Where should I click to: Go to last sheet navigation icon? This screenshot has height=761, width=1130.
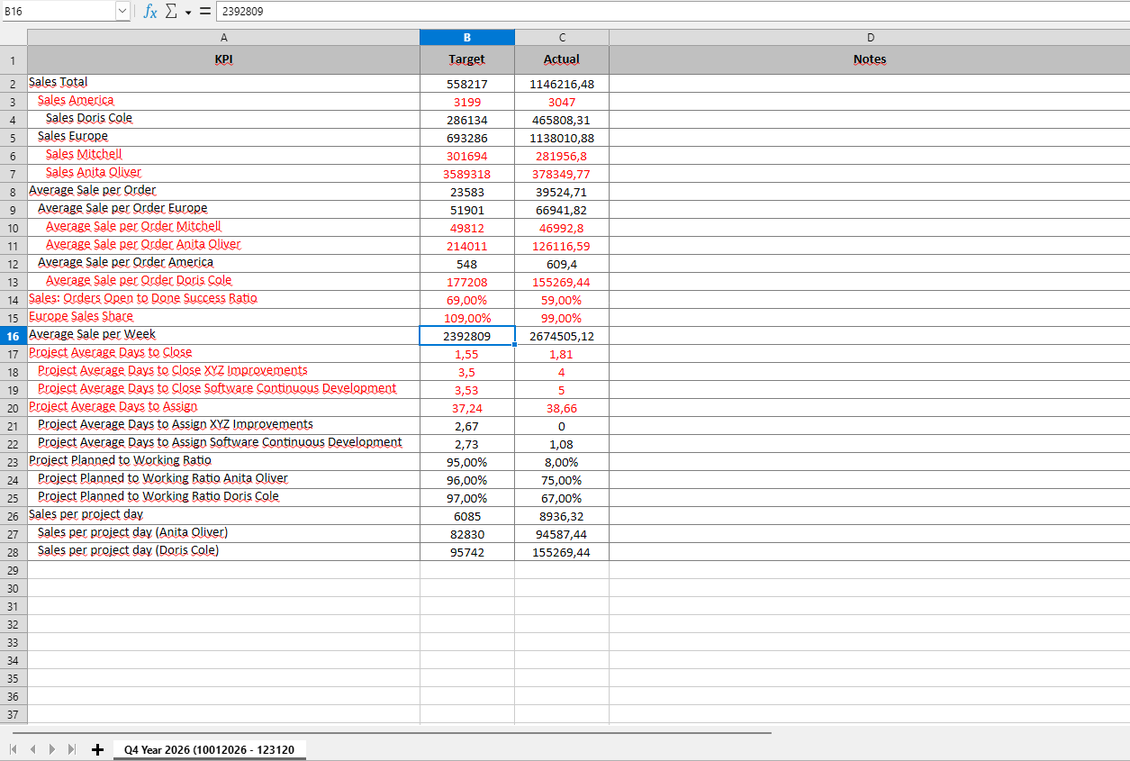[71, 749]
